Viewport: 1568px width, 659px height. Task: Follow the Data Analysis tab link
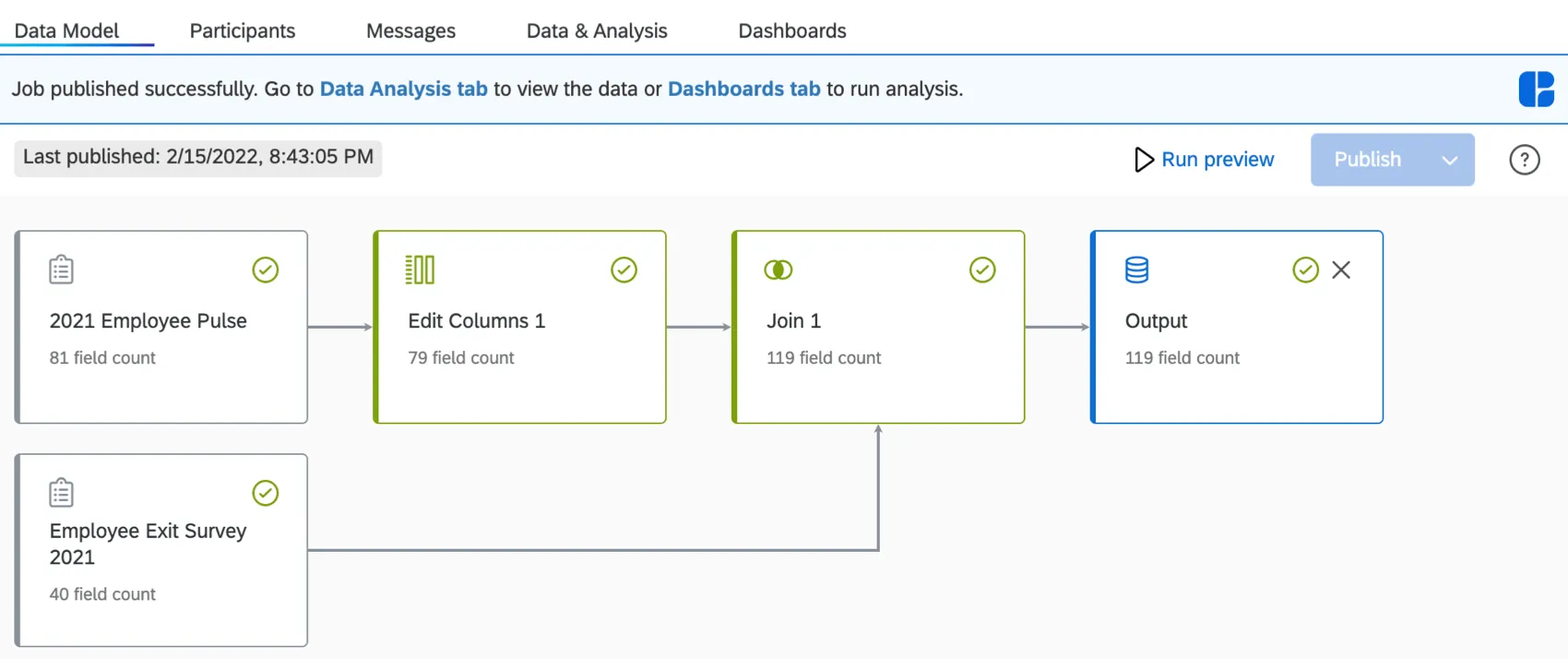[x=403, y=89]
